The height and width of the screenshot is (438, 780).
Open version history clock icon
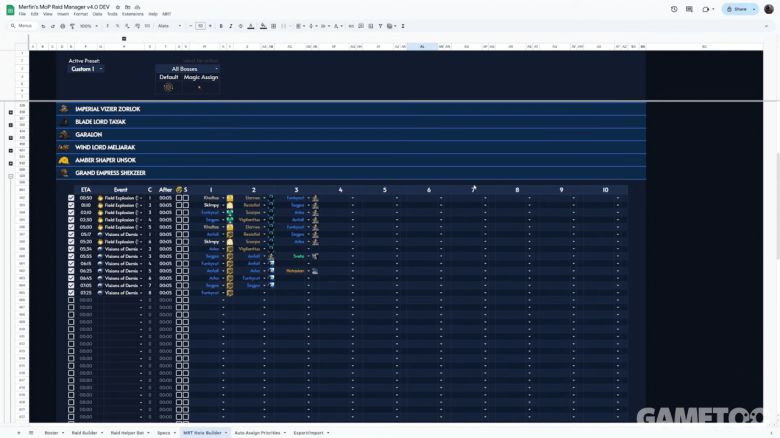[x=674, y=9]
